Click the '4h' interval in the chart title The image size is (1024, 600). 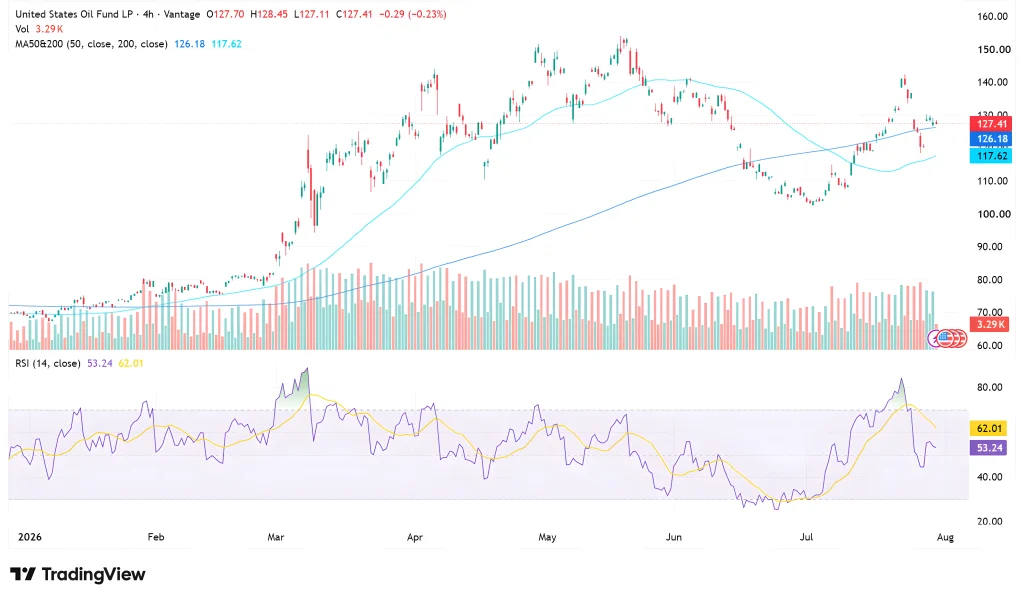click(x=148, y=14)
